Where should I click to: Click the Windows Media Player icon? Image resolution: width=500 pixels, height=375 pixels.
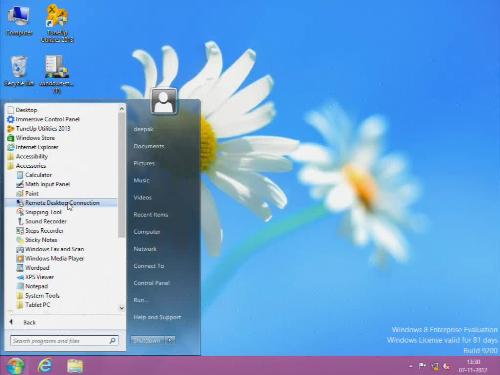pos(20,259)
